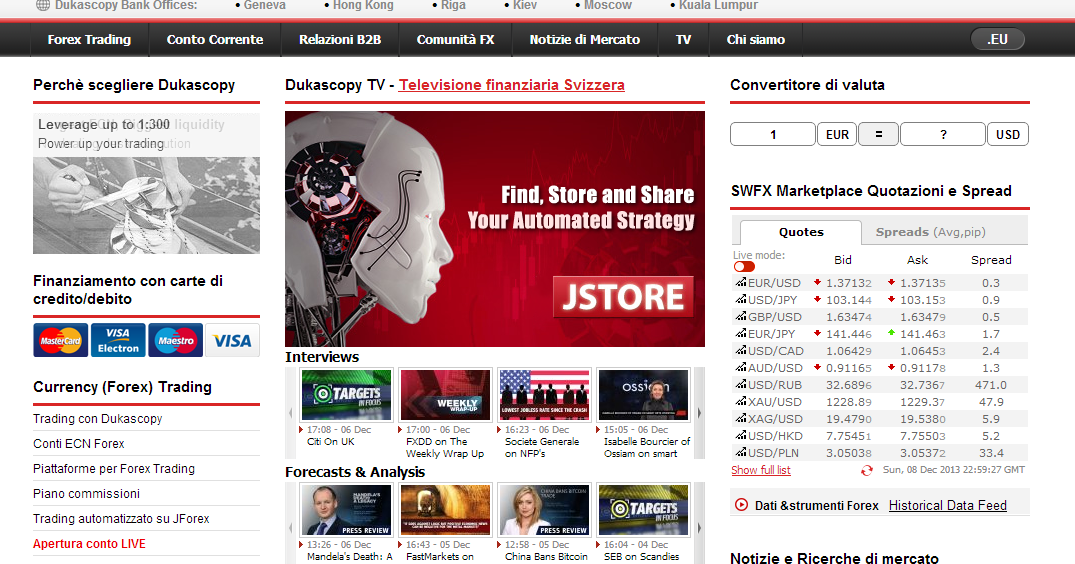Viewport: 1075px width, 564px height.
Task: Switch to the Quotes tab
Action: click(801, 232)
